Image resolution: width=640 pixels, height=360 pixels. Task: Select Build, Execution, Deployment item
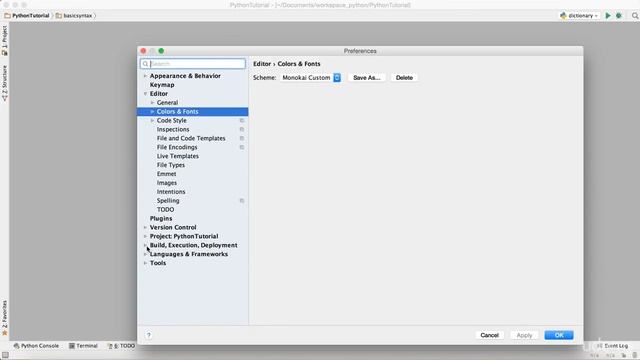(193, 245)
